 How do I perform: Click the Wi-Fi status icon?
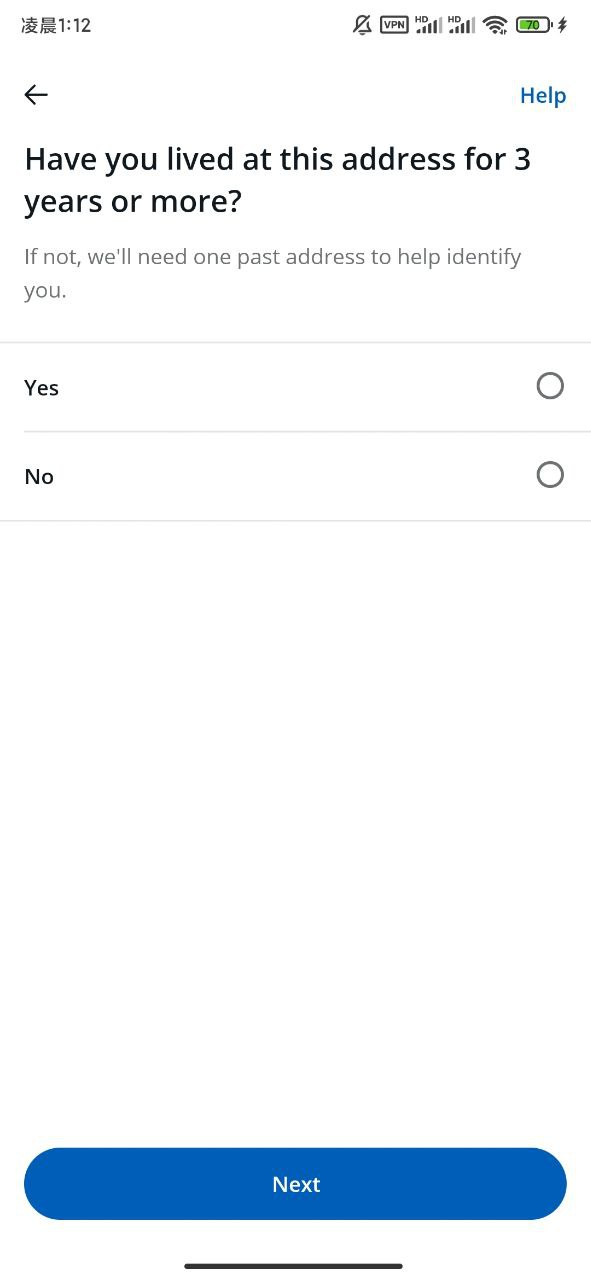(x=495, y=25)
